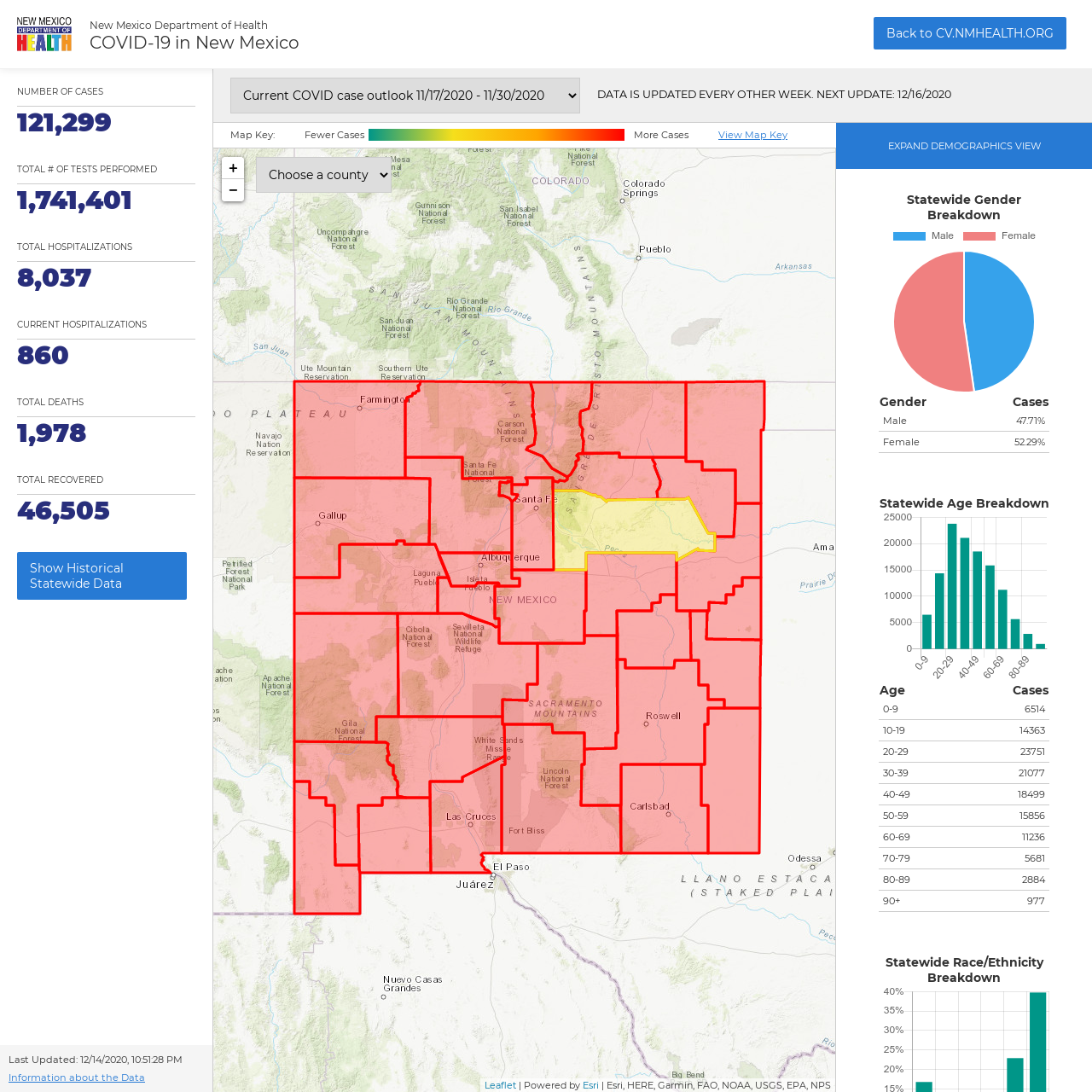Zoom out on the map
The width and height of the screenshot is (1092, 1092).
233,190
